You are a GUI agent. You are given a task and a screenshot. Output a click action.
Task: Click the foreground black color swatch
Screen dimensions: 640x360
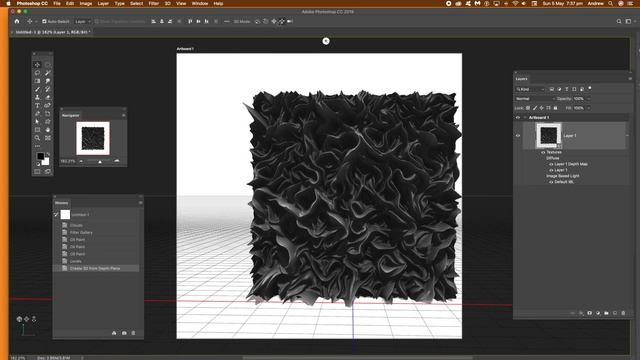[x=40, y=156]
